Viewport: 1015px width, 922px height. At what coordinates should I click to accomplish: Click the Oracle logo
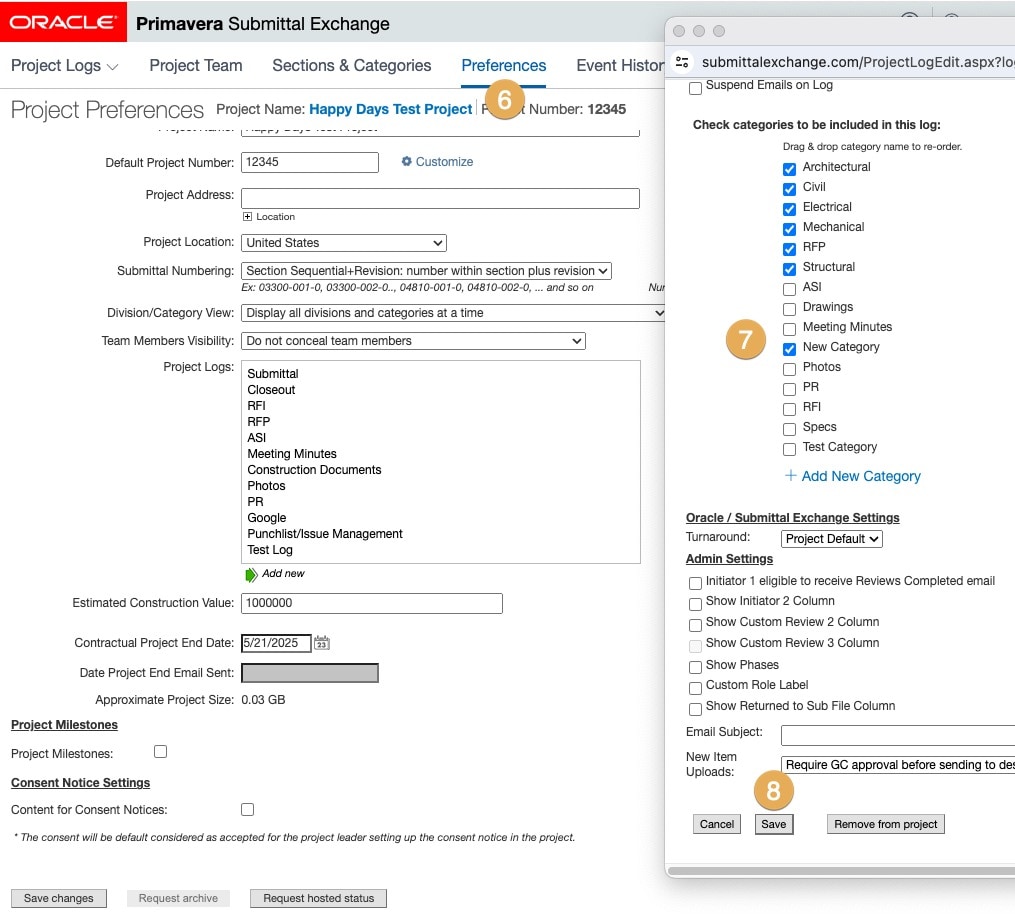[63, 22]
